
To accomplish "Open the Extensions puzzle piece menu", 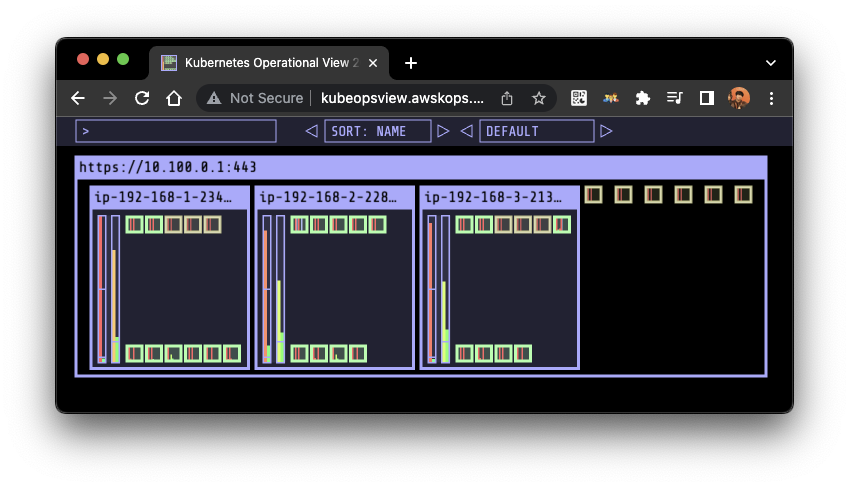I will coord(643,98).
